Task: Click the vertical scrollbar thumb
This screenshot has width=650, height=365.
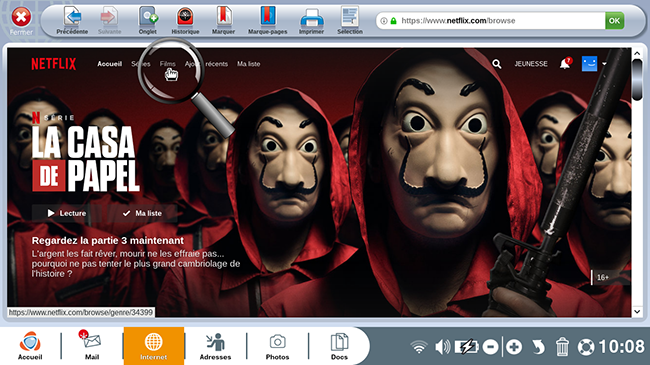Action: point(637,80)
